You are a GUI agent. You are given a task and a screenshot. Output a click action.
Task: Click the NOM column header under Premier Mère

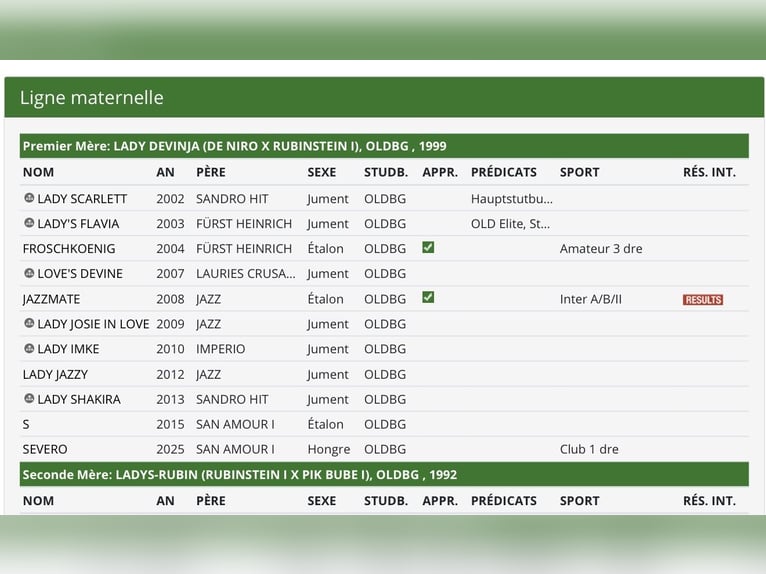[x=38, y=172]
